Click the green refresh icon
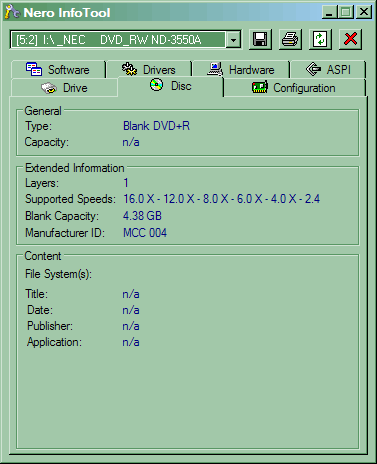Viewport: 377px width, 464px height. [x=320, y=39]
